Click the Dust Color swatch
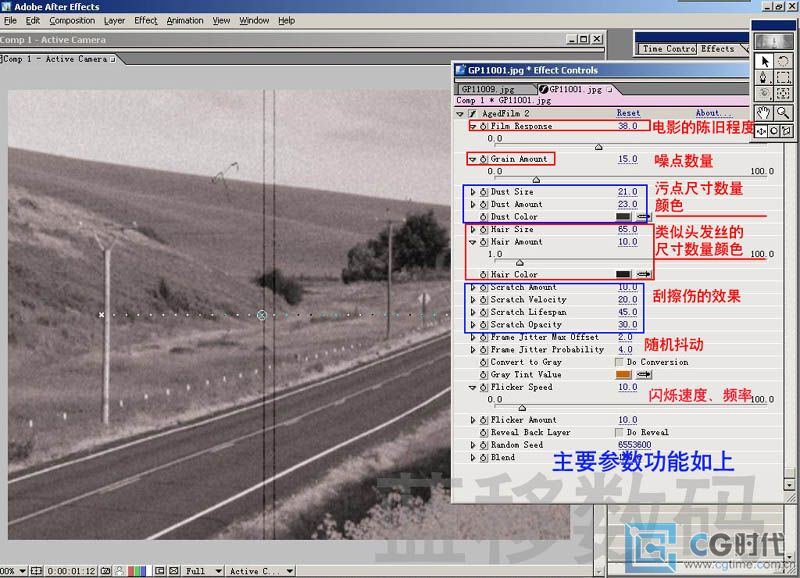 point(623,217)
